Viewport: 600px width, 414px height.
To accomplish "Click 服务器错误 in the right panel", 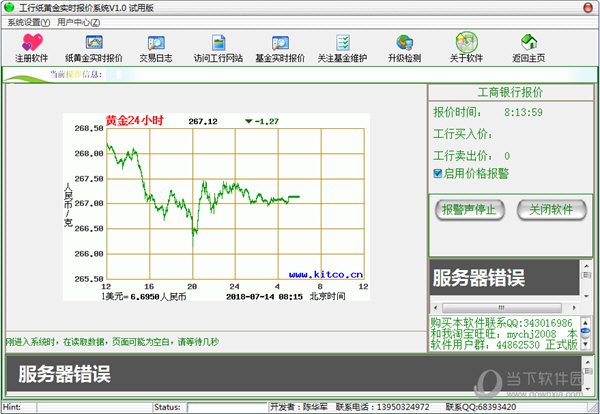I will (479, 278).
